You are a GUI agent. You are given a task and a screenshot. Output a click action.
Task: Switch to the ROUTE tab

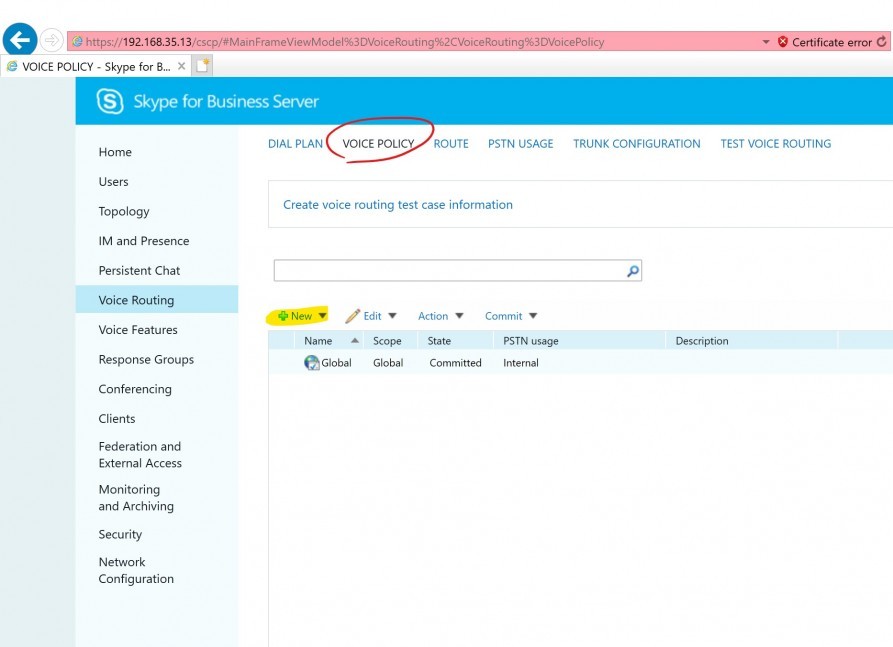click(x=451, y=144)
